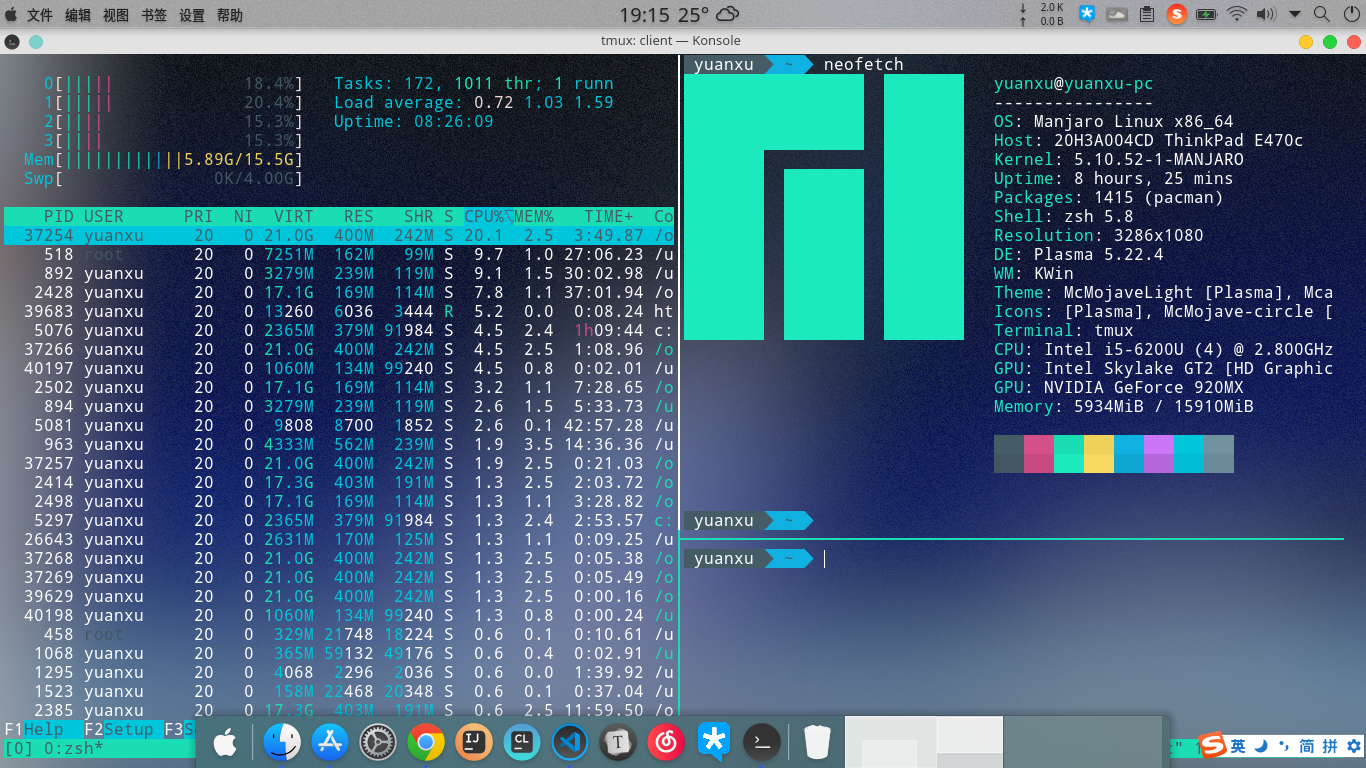
Task: Open the window thumbnail preview in the dock
Action: [924, 741]
